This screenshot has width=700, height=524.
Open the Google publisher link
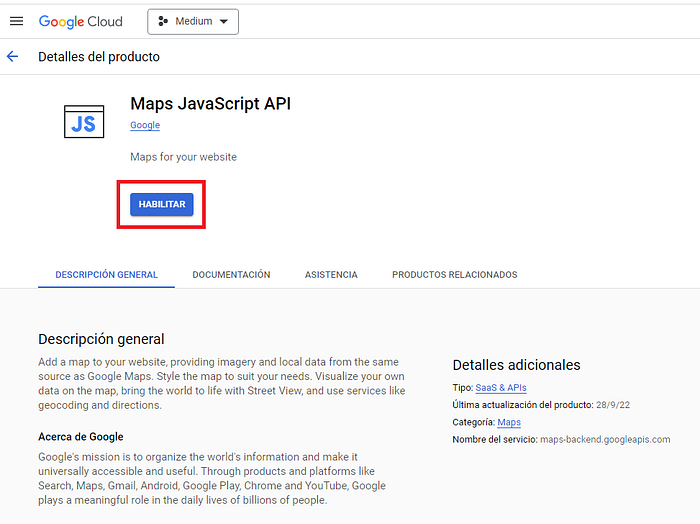tap(145, 125)
